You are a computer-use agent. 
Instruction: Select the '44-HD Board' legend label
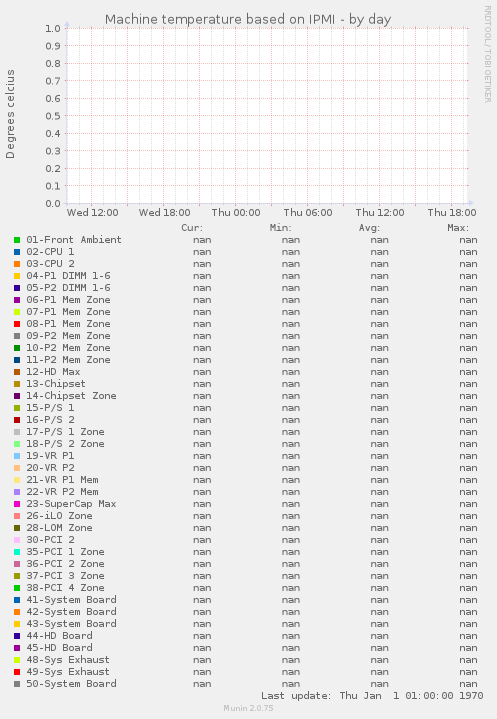[x=59, y=636]
